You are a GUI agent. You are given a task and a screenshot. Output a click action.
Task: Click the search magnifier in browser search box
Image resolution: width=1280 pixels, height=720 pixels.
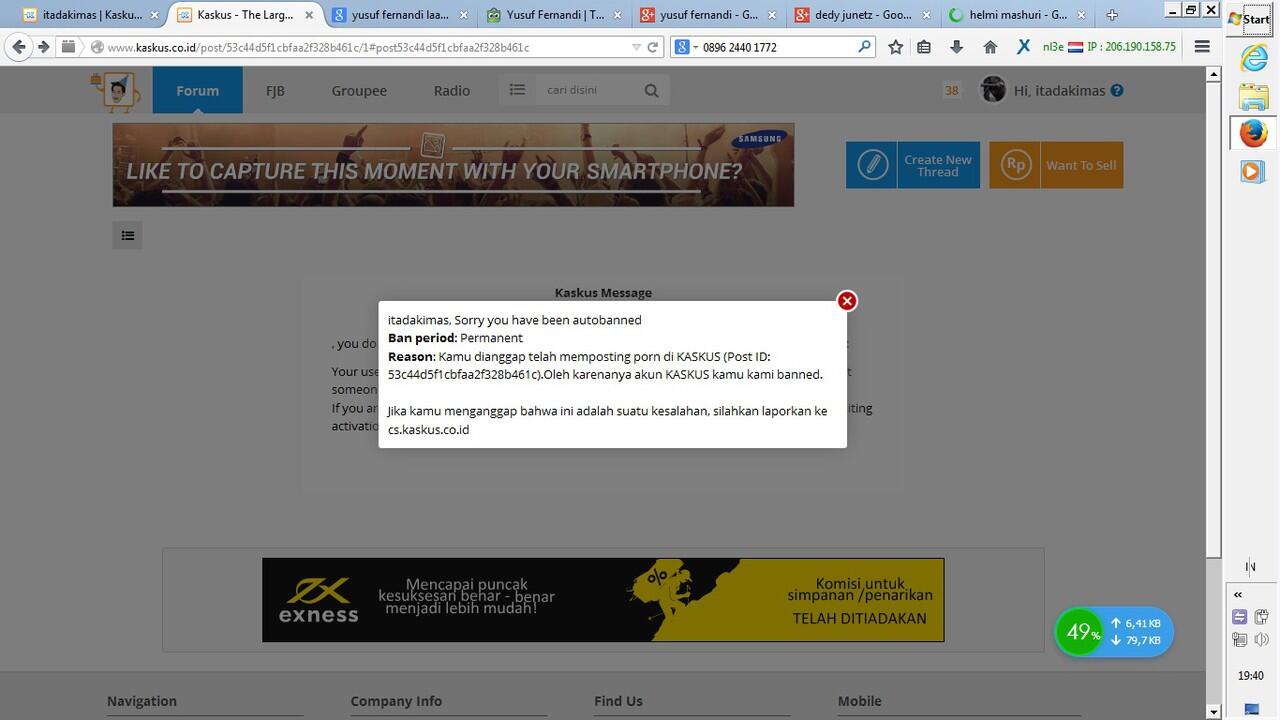point(864,47)
